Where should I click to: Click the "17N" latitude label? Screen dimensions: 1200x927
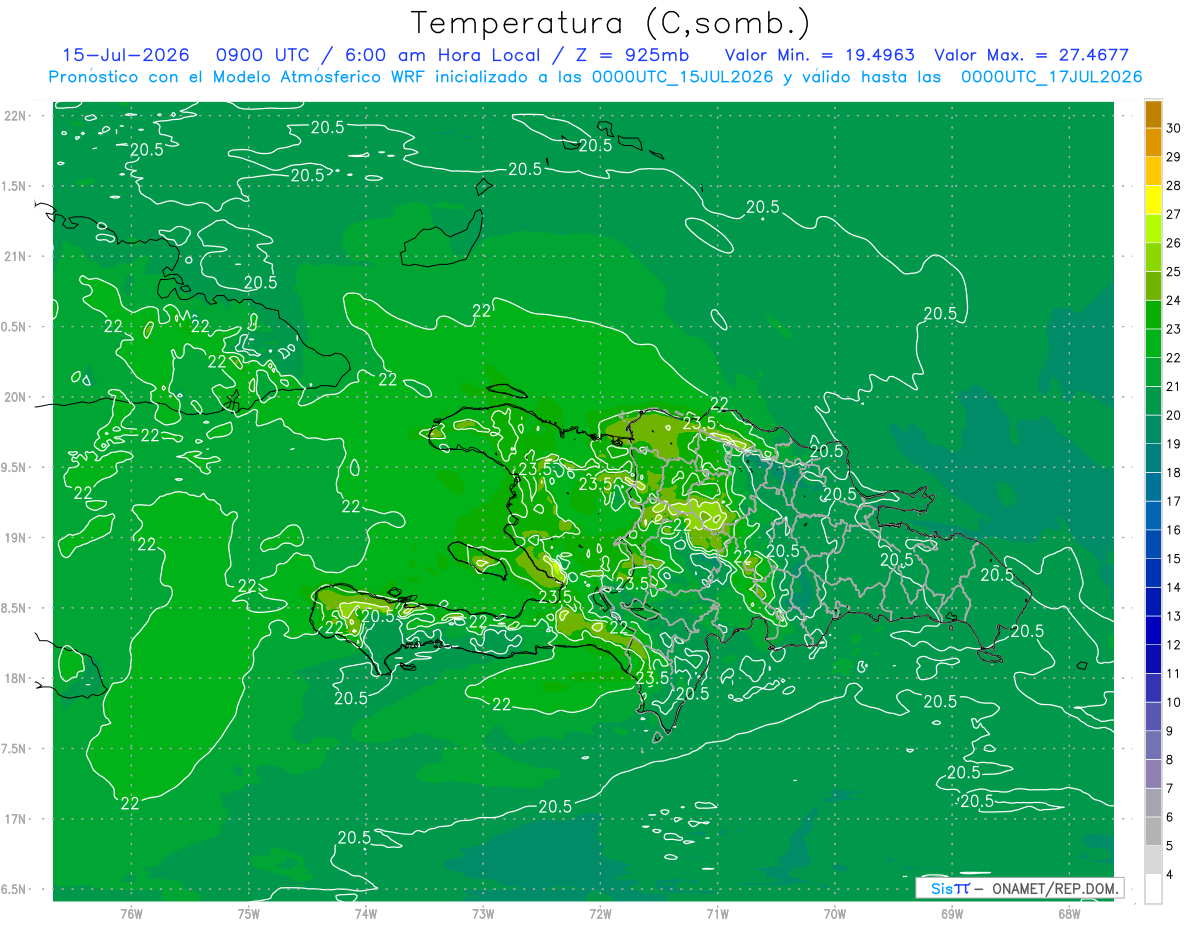click(x=17, y=819)
